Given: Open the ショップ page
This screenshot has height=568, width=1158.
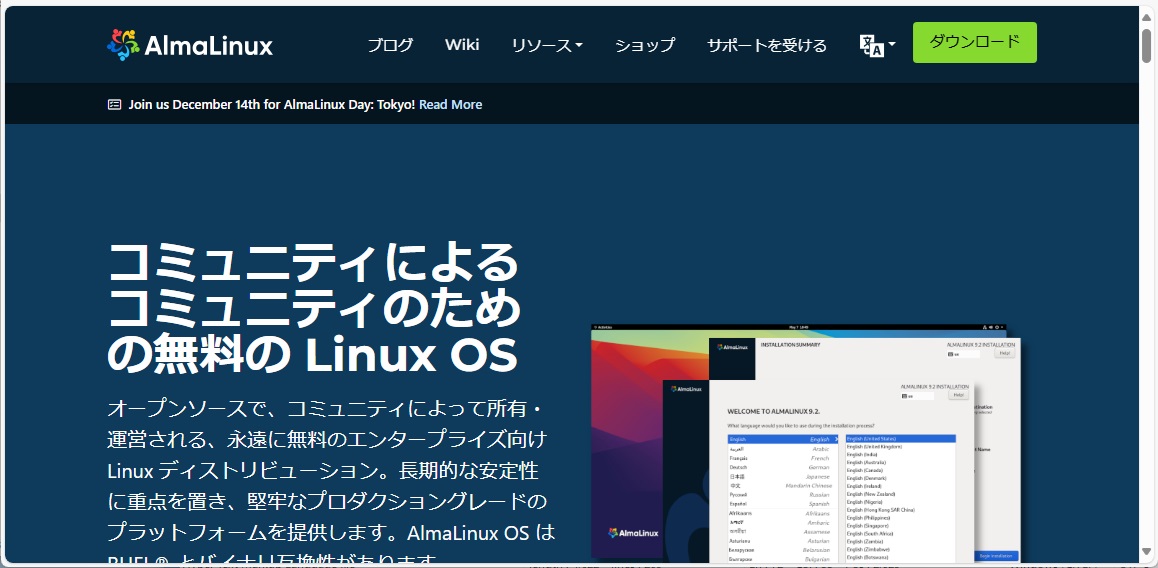Looking at the screenshot, I should coord(645,45).
